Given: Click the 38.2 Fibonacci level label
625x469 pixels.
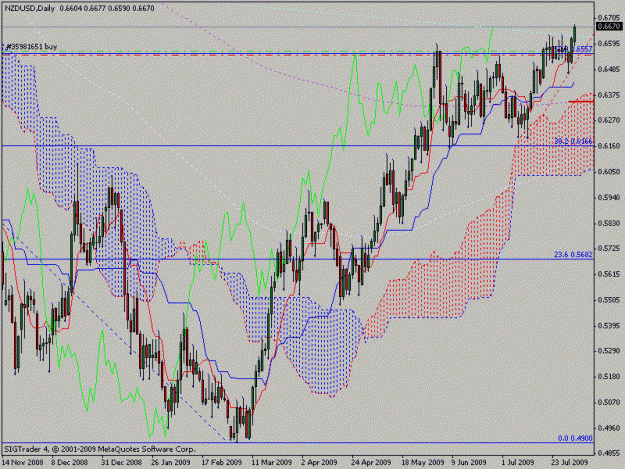Looking at the screenshot, I should click(574, 141).
